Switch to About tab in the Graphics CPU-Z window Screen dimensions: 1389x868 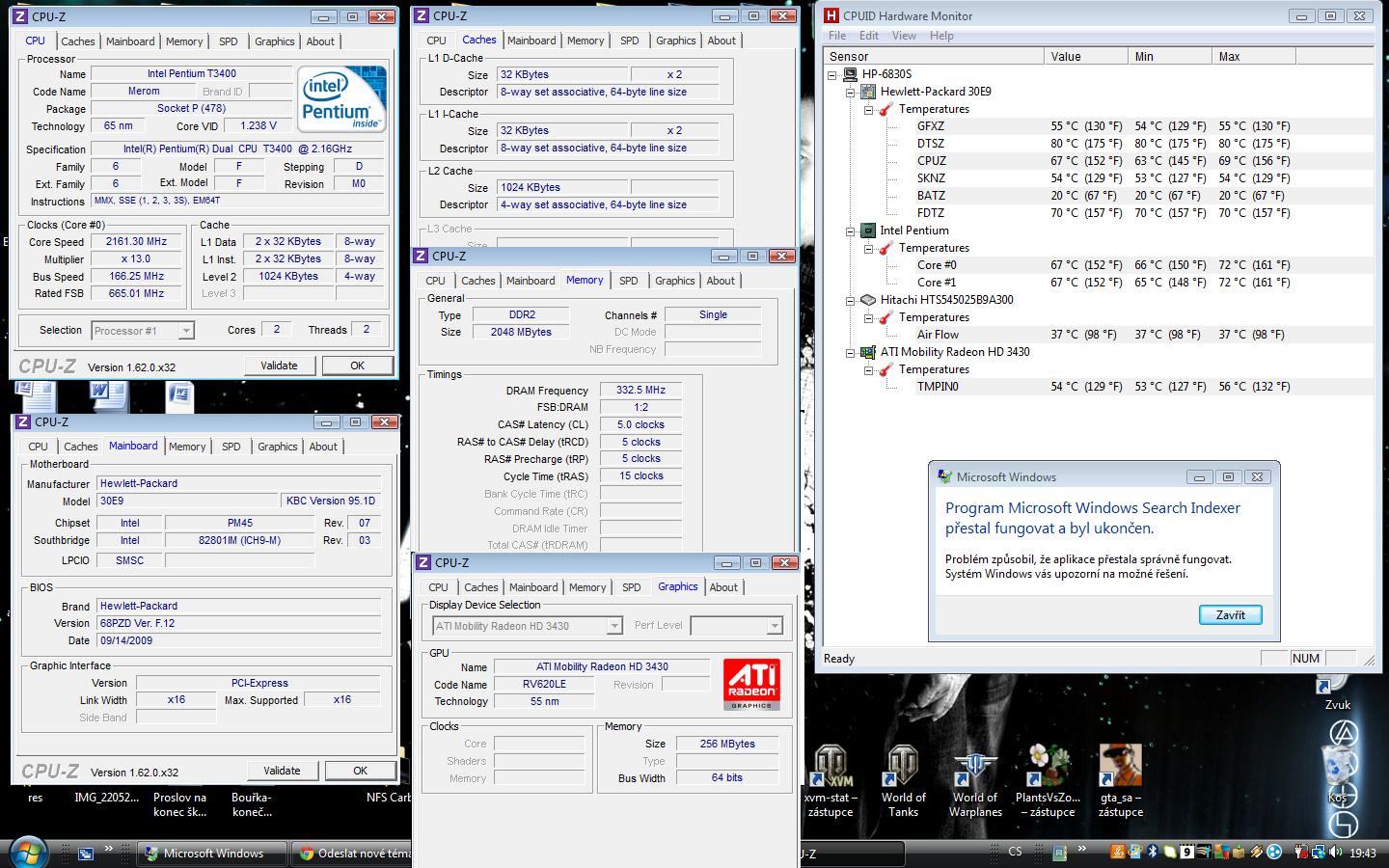(x=723, y=587)
